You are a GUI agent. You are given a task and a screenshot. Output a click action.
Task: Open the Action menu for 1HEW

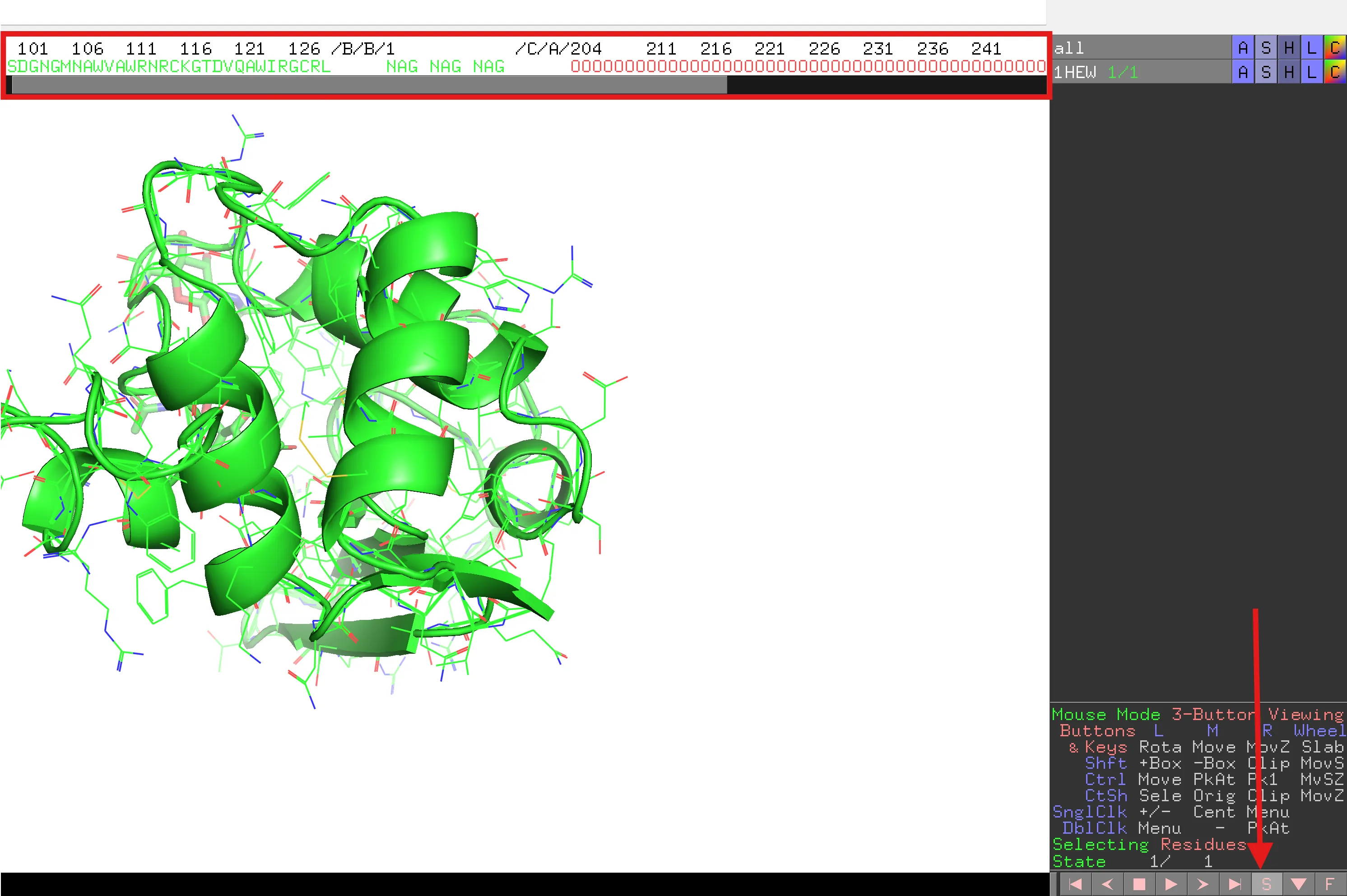[x=1243, y=72]
